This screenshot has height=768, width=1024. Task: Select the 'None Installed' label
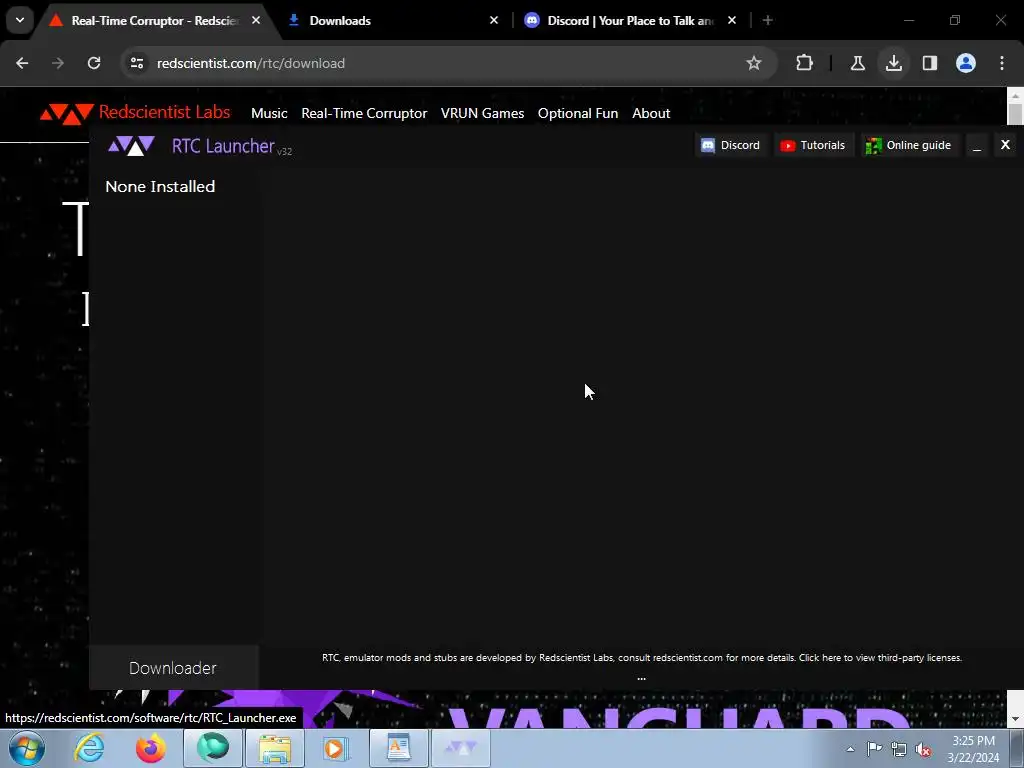coord(160,186)
